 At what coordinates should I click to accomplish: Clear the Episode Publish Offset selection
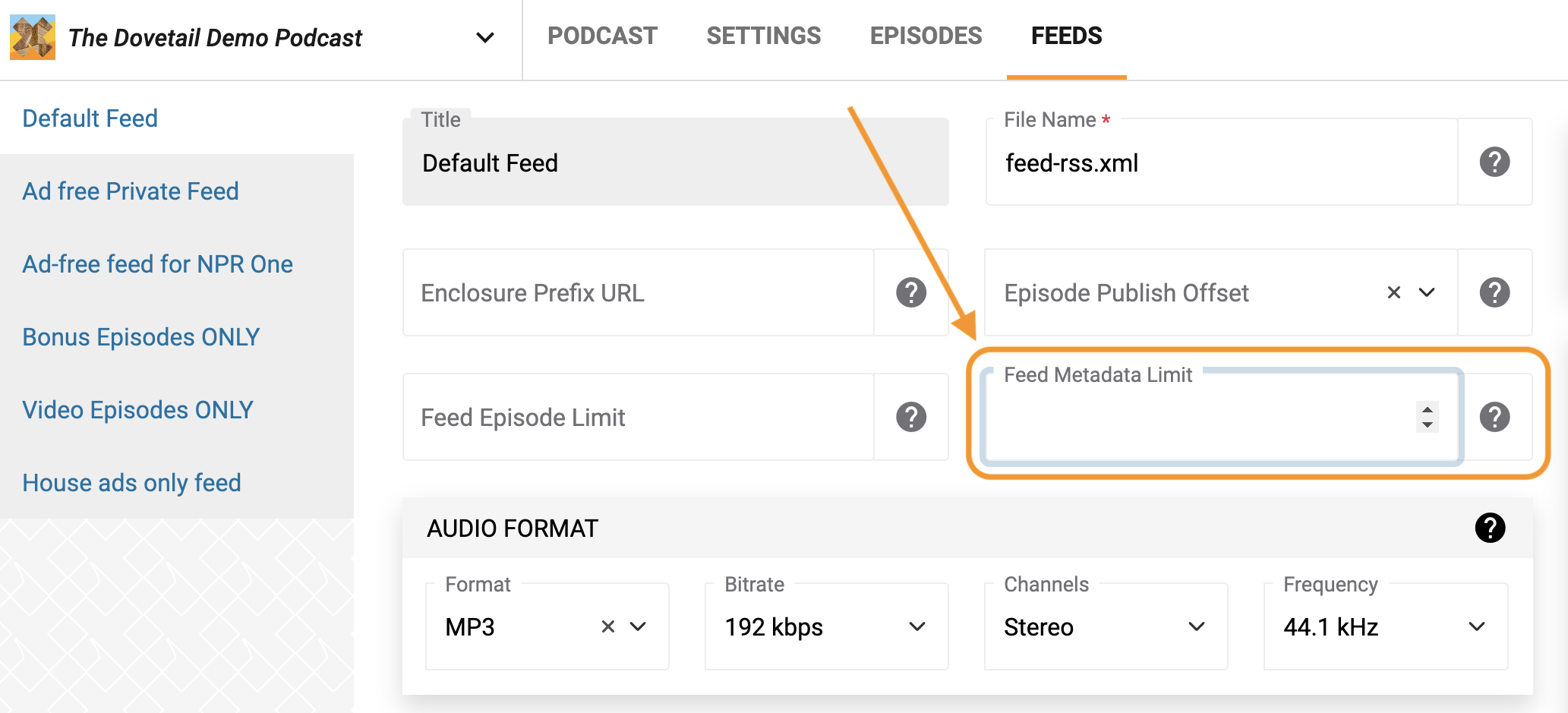[x=1394, y=292]
